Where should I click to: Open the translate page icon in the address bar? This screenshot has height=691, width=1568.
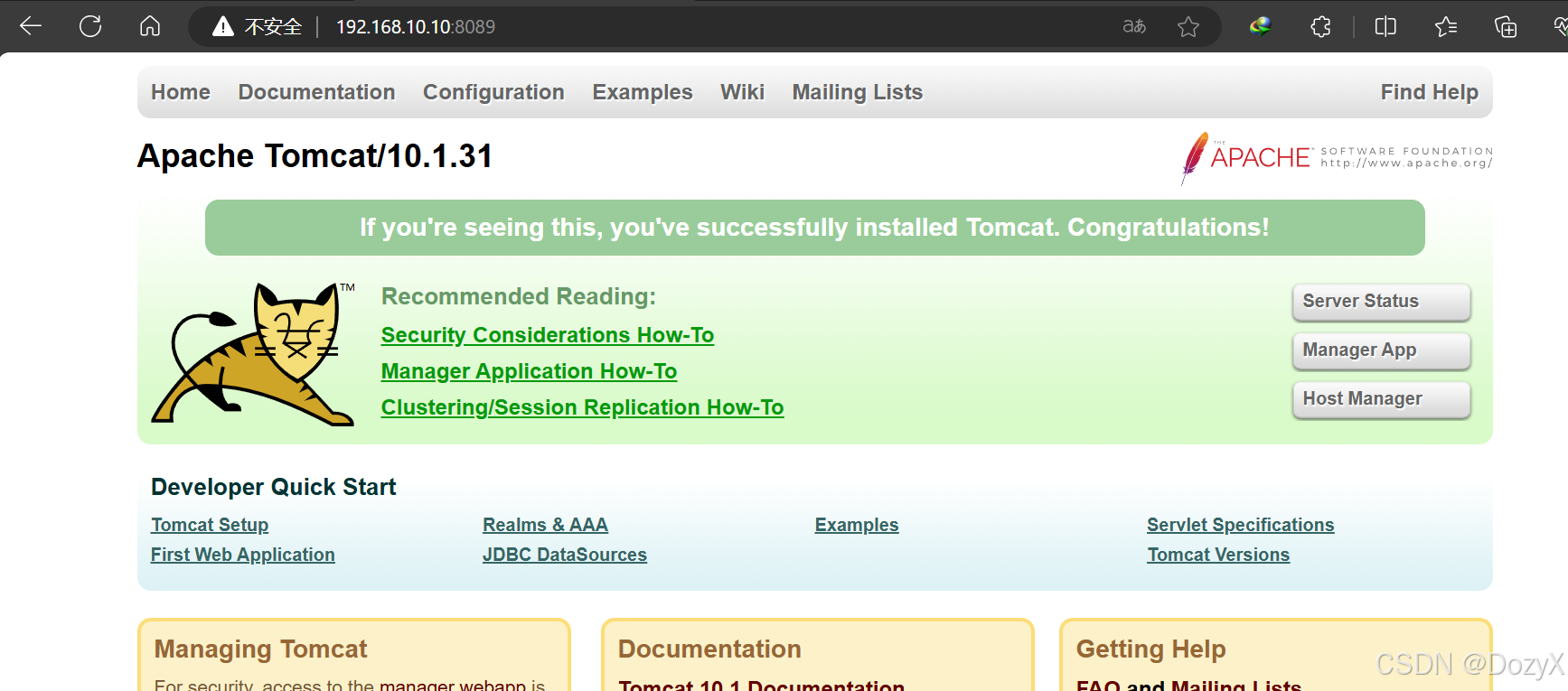click(1134, 26)
